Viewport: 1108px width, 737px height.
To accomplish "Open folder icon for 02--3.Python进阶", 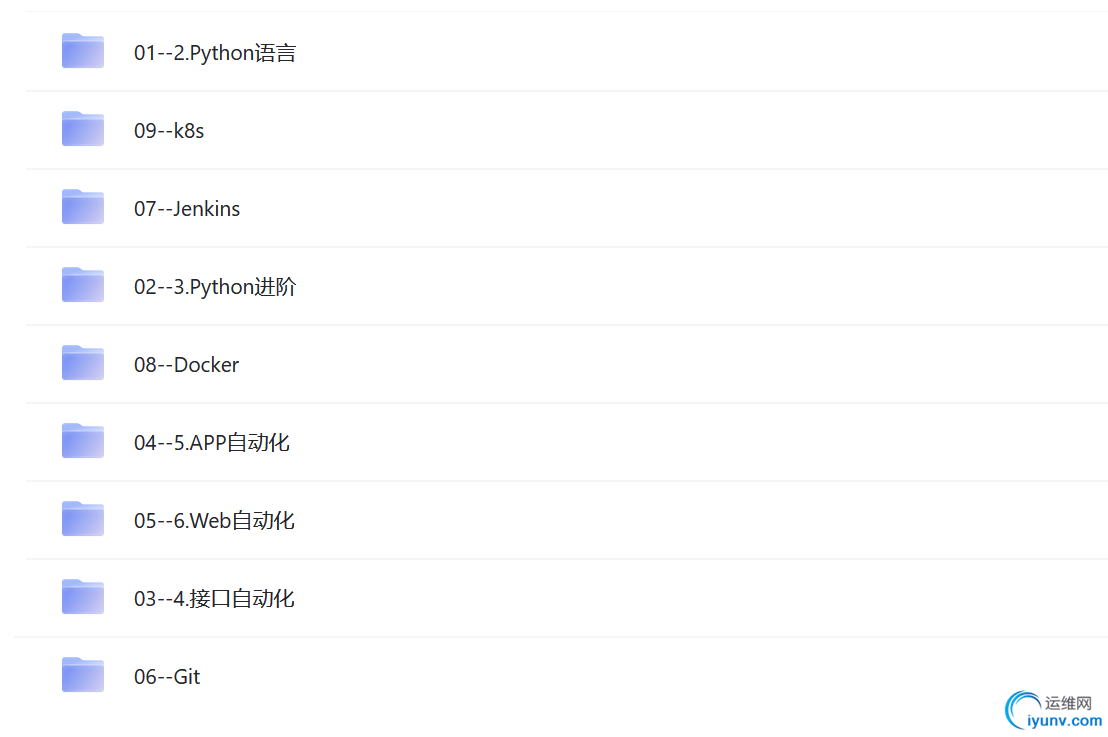I will (83, 285).
